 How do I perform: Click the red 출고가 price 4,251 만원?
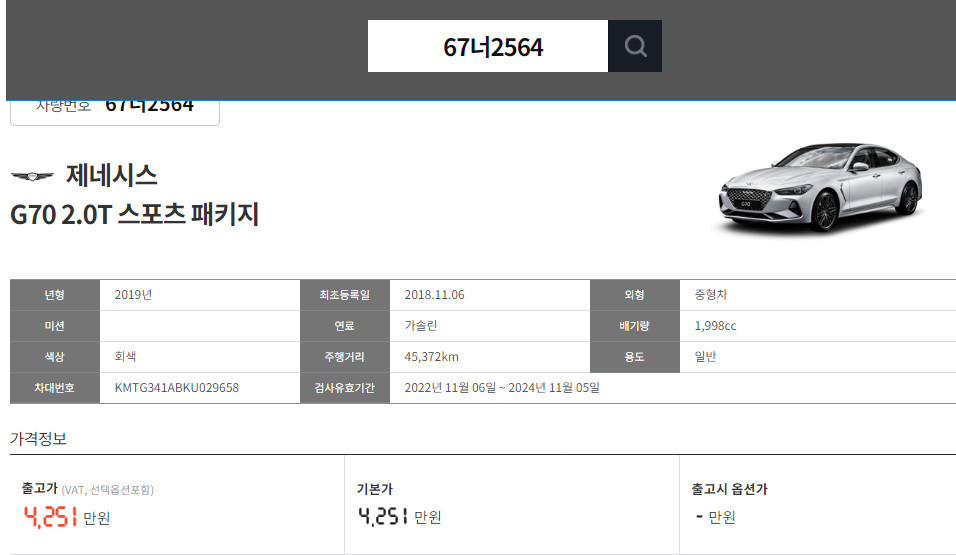(66, 517)
